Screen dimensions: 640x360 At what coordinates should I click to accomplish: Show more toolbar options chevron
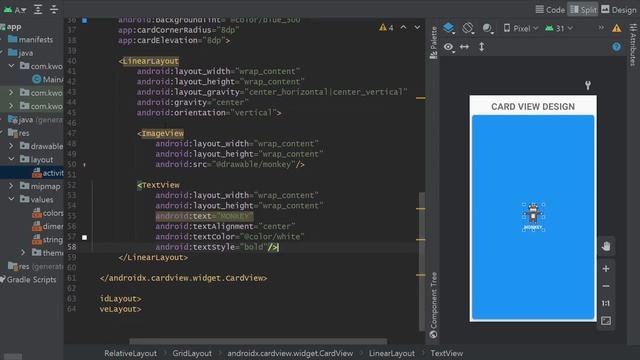point(601,28)
